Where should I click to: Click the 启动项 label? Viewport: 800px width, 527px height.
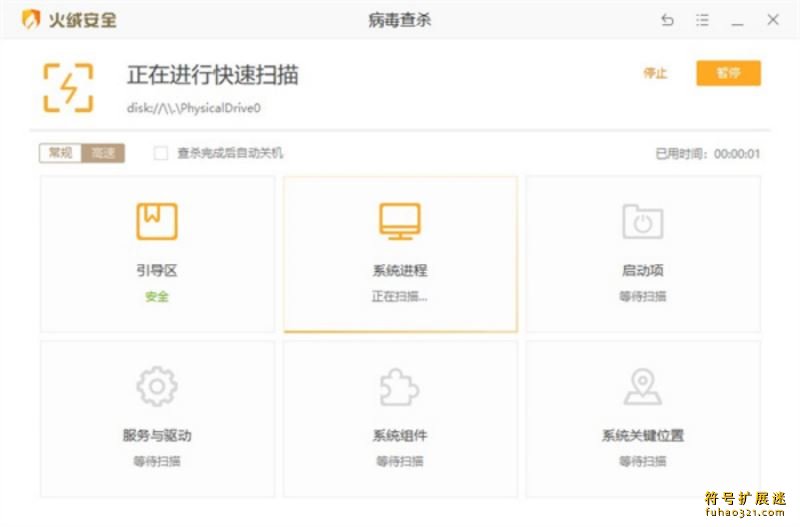pos(643,270)
